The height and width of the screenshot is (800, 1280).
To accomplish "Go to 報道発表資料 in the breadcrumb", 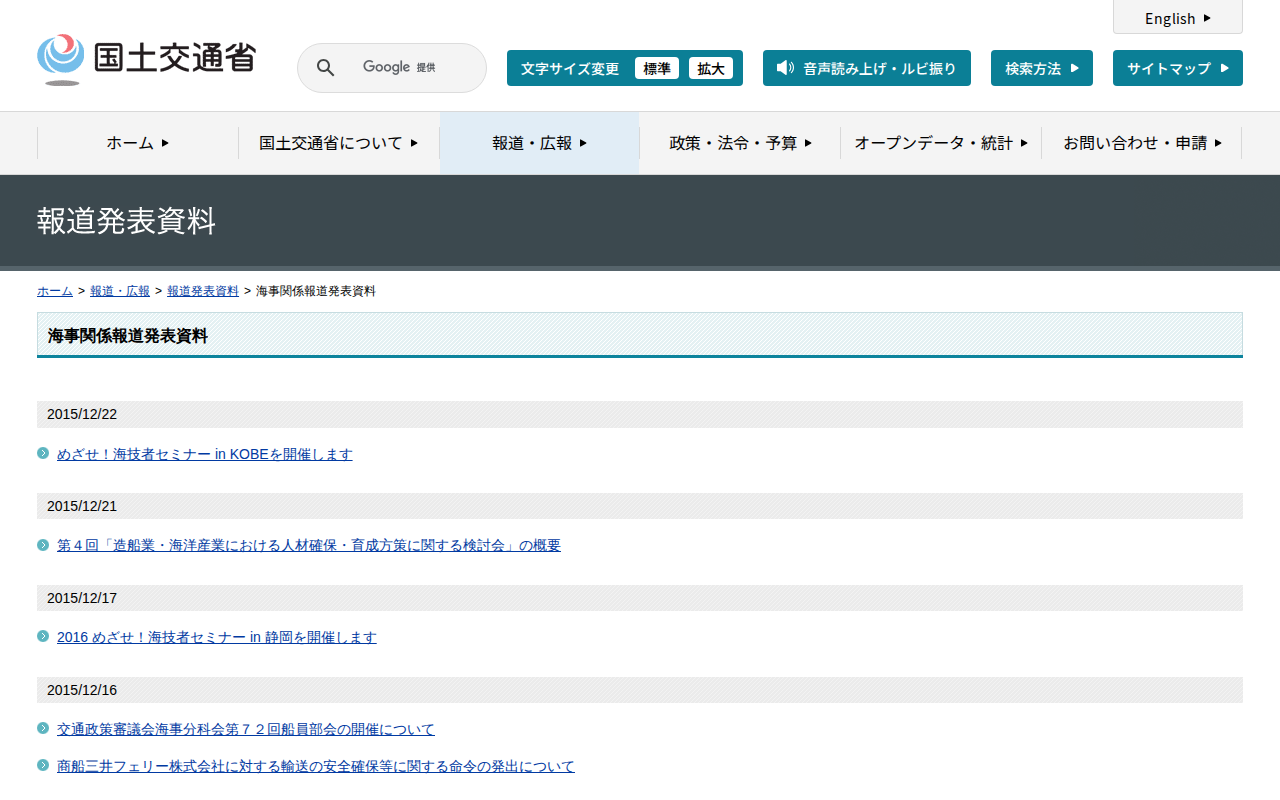I will [203, 291].
